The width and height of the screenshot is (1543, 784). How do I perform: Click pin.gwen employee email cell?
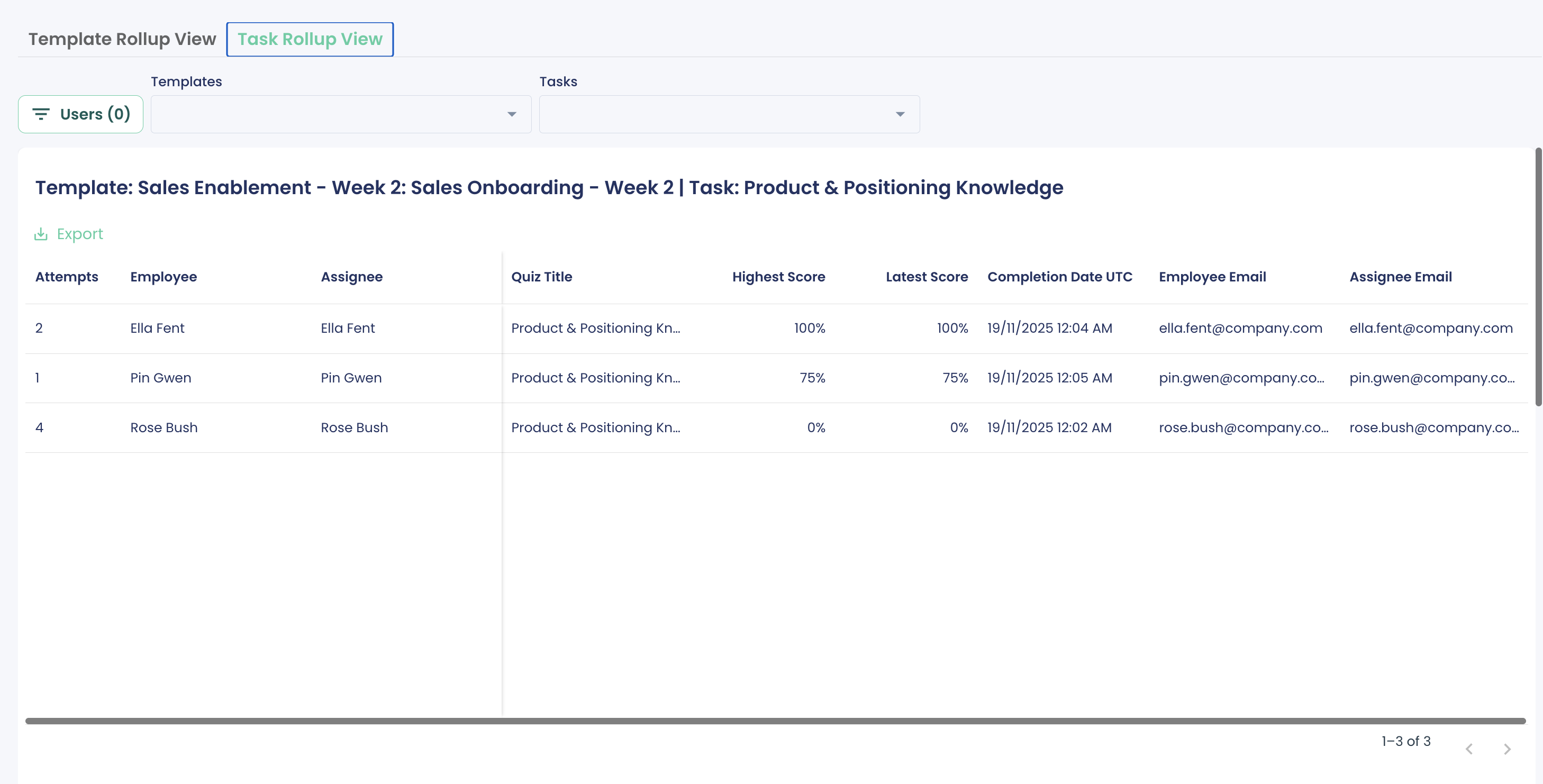(x=1241, y=378)
